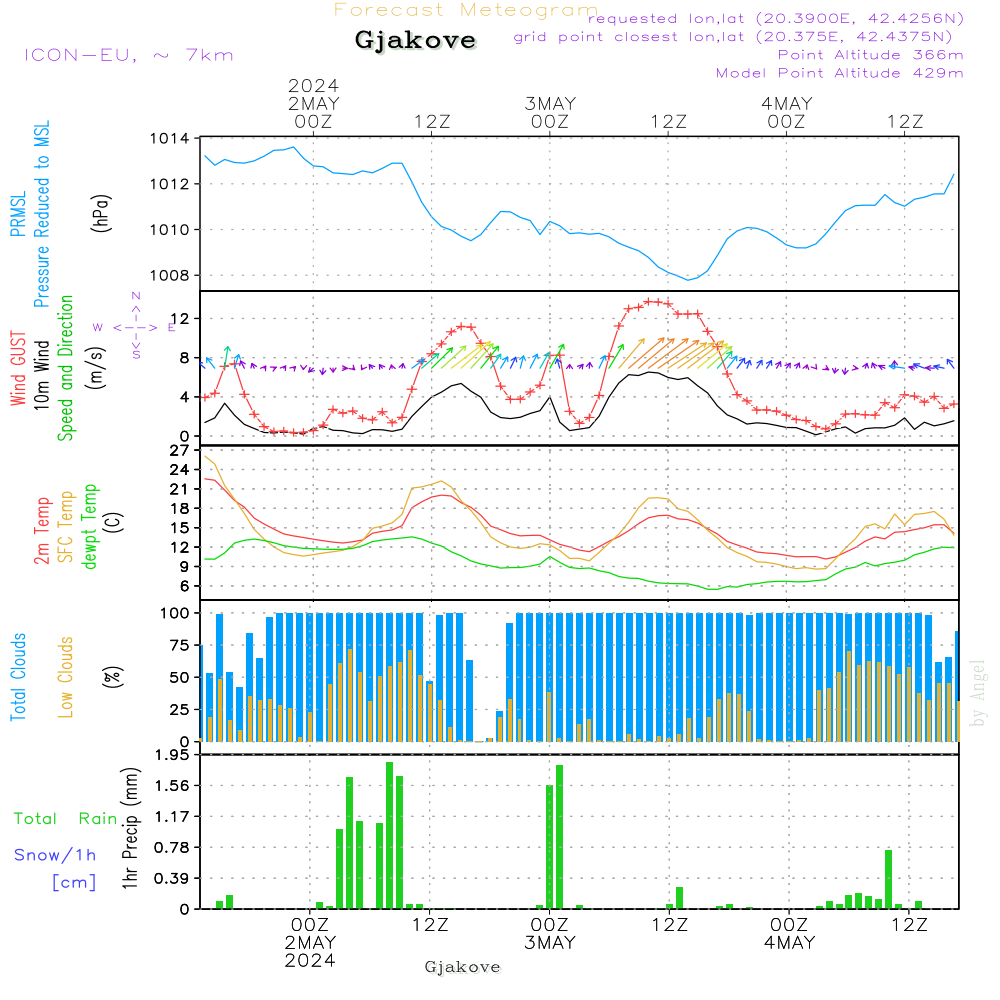Click the '50' cloud cover axis value

pos(180,677)
